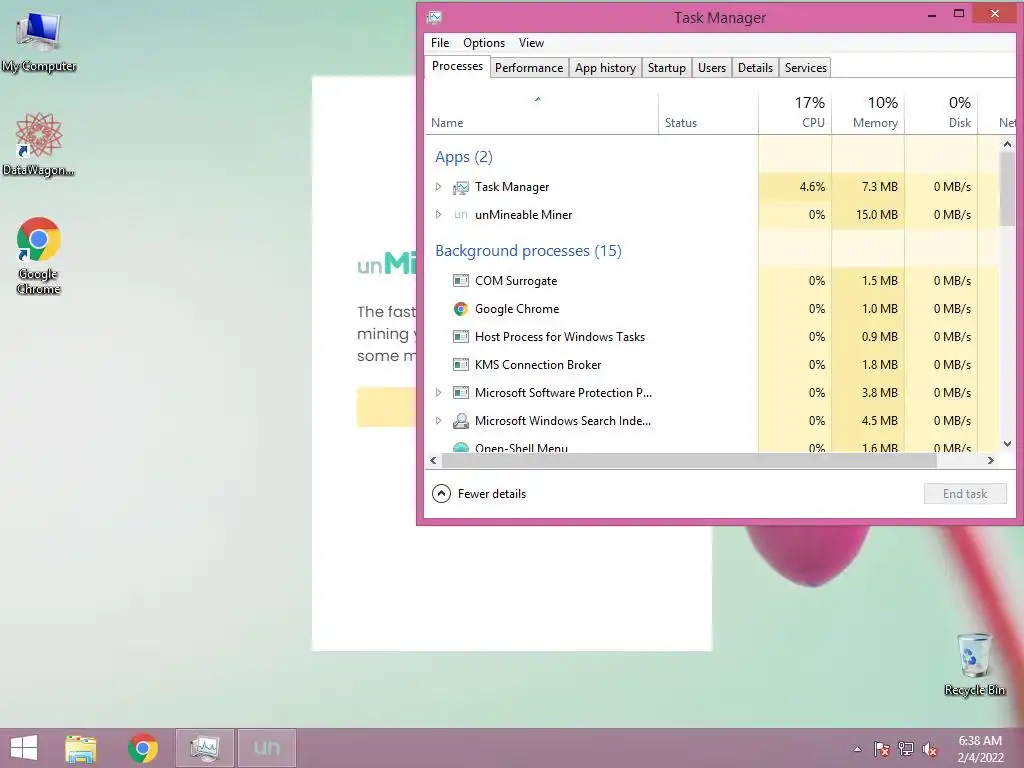Select the KMS Connection Broker row
Image resolution: width=1024 pixels, height=768 pixels.
coord(712,364)
